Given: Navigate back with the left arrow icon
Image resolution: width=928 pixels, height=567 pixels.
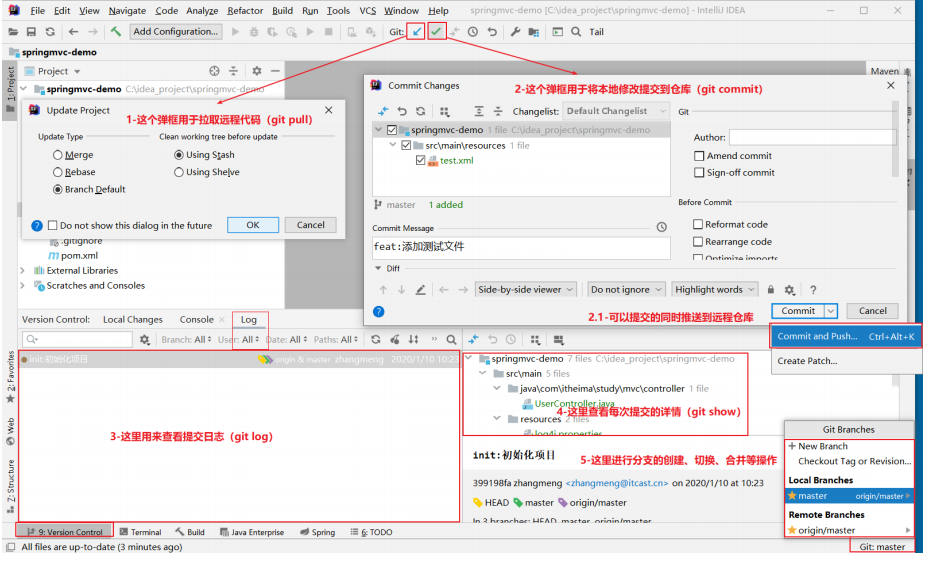Looking at the screenshot, I should [73, 32].
